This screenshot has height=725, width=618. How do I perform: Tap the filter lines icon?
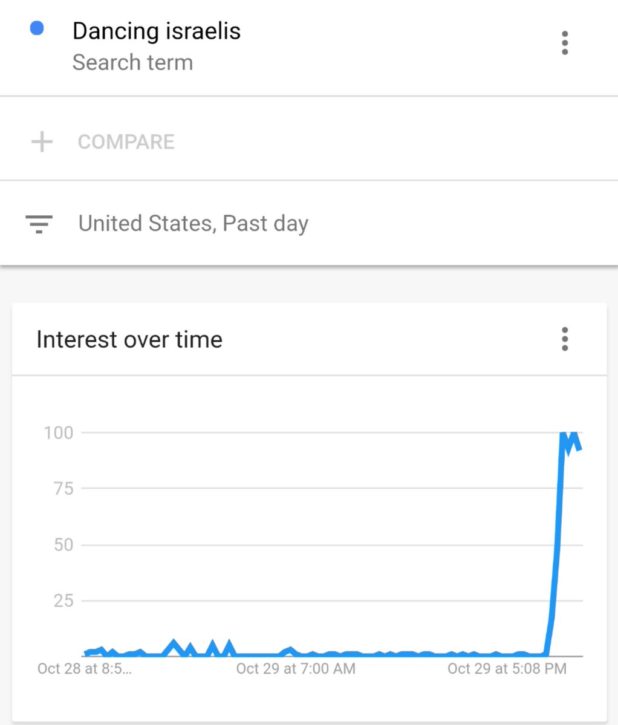(39, 223)
